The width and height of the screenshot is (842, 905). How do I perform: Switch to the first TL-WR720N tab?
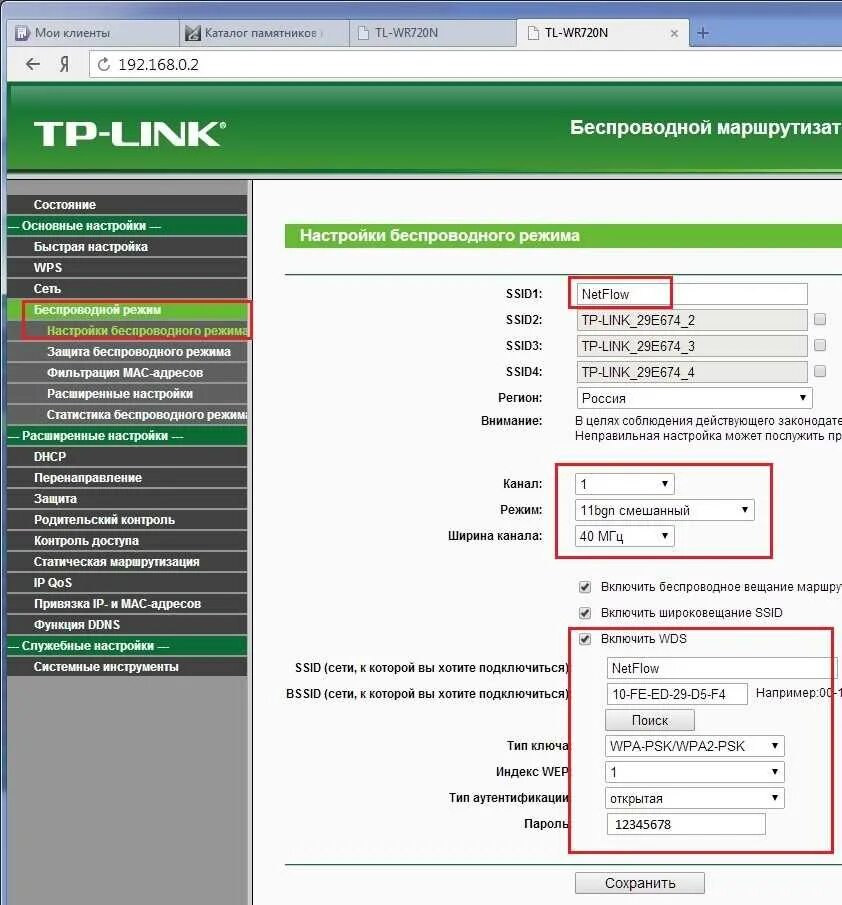[x=433, y=33]
